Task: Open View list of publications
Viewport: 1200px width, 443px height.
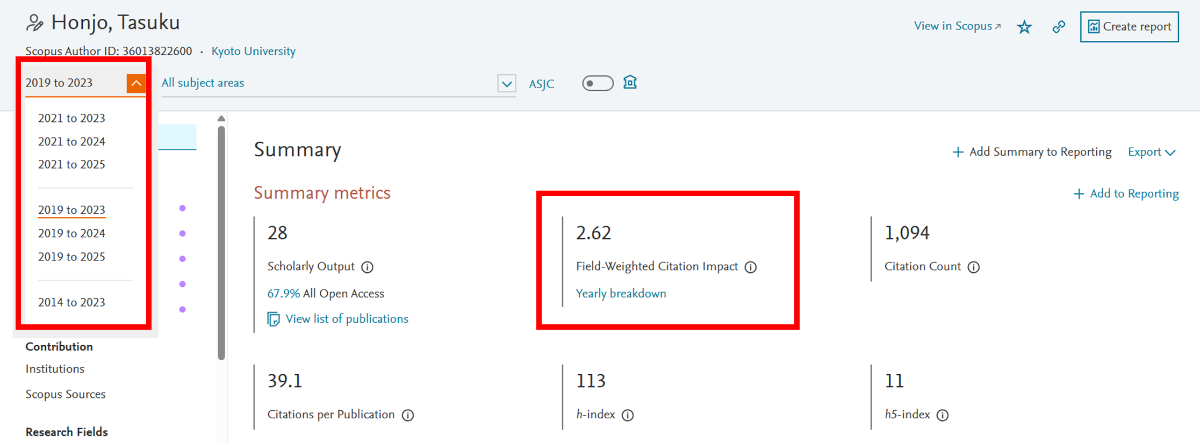Action: pyautogui.click(x=346, y=319)
